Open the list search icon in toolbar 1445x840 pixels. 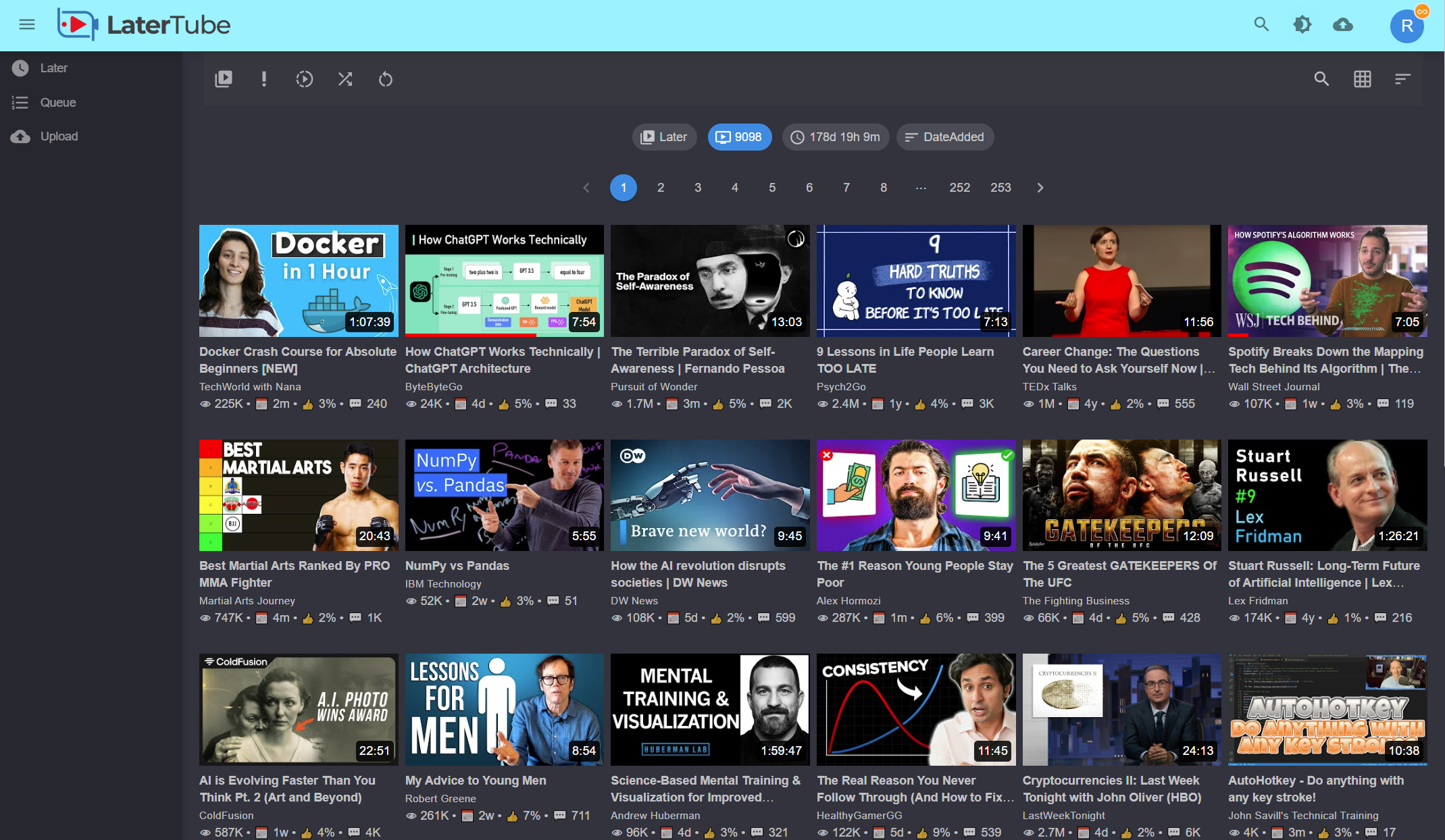(1321, 79)
